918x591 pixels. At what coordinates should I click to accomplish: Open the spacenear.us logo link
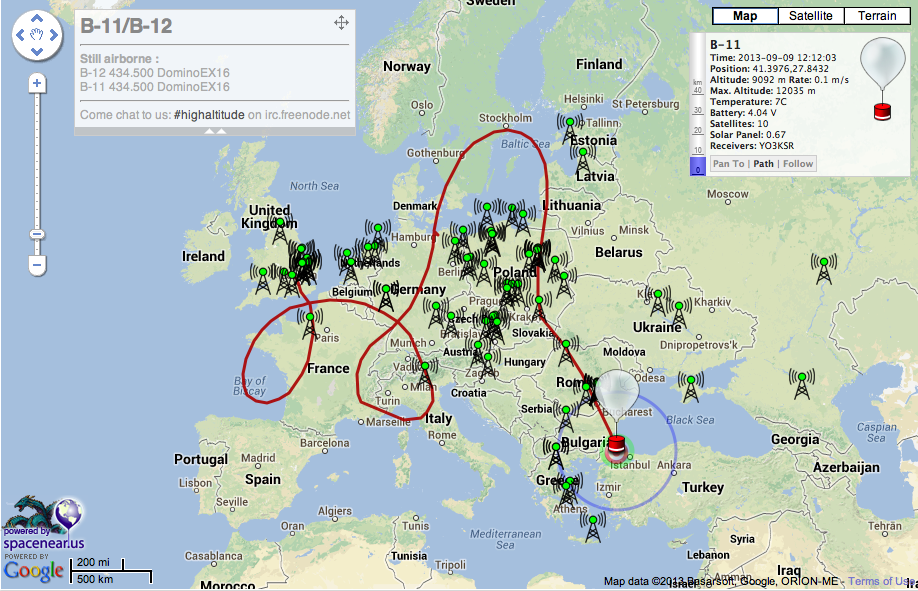click(44, 524)
